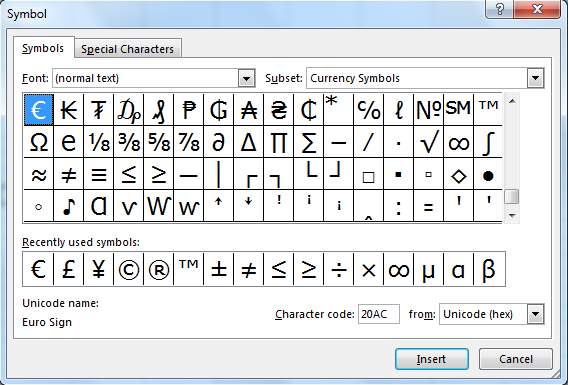
Task: Select the Yen sign from recently used
Action: click(99, 269)
